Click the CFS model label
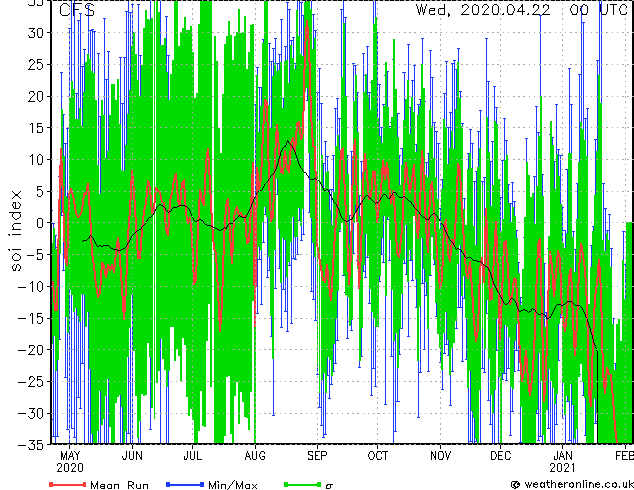634x490 pixels. 77,10
